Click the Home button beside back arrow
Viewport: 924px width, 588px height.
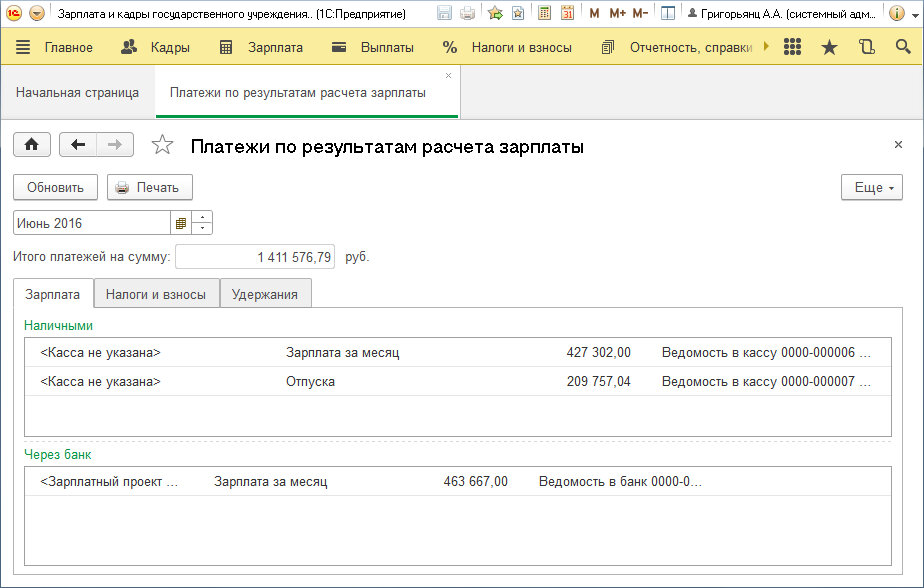tap(31, 145)
